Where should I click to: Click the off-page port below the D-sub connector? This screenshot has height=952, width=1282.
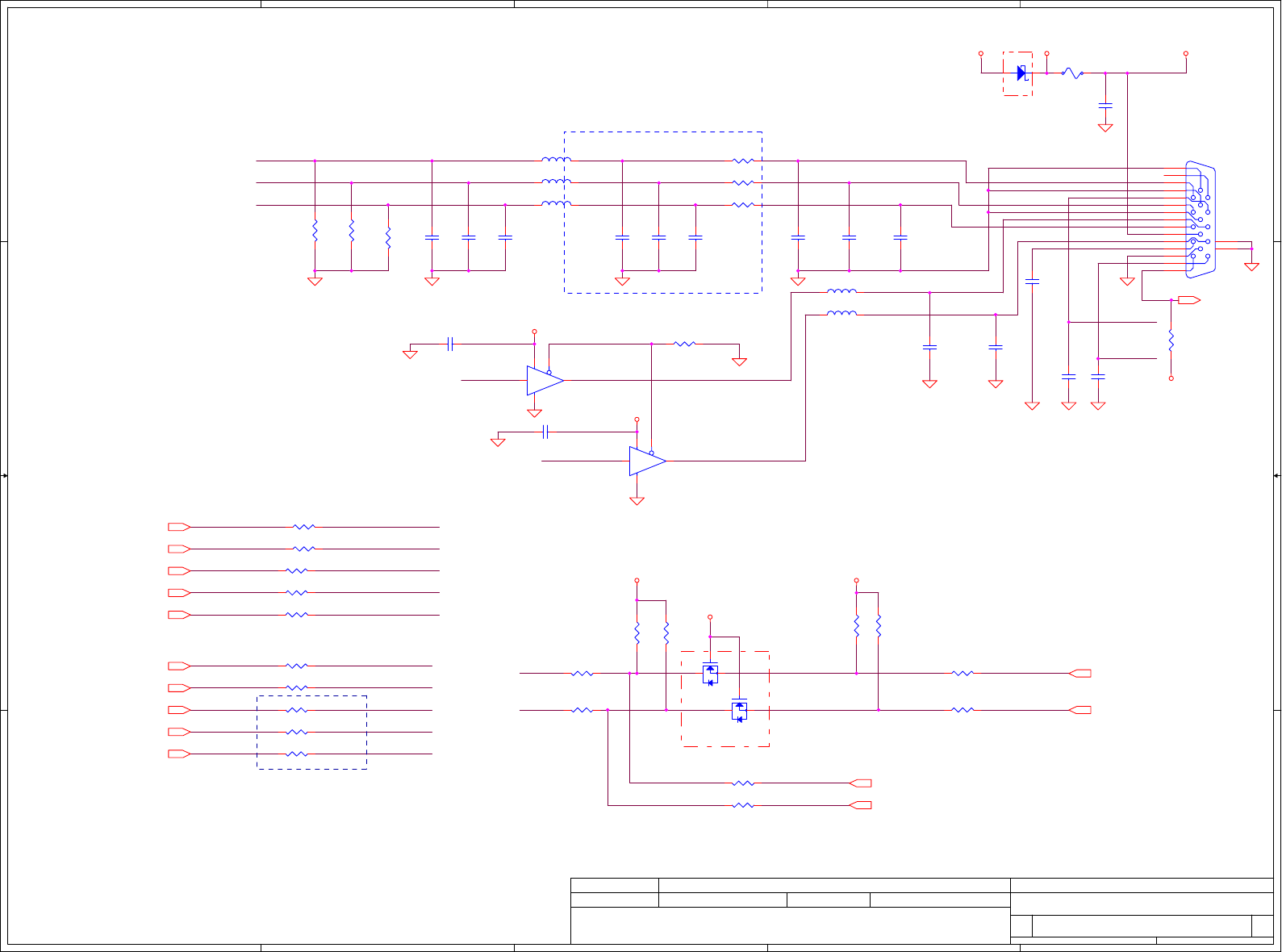click(x=1189, y=300)
